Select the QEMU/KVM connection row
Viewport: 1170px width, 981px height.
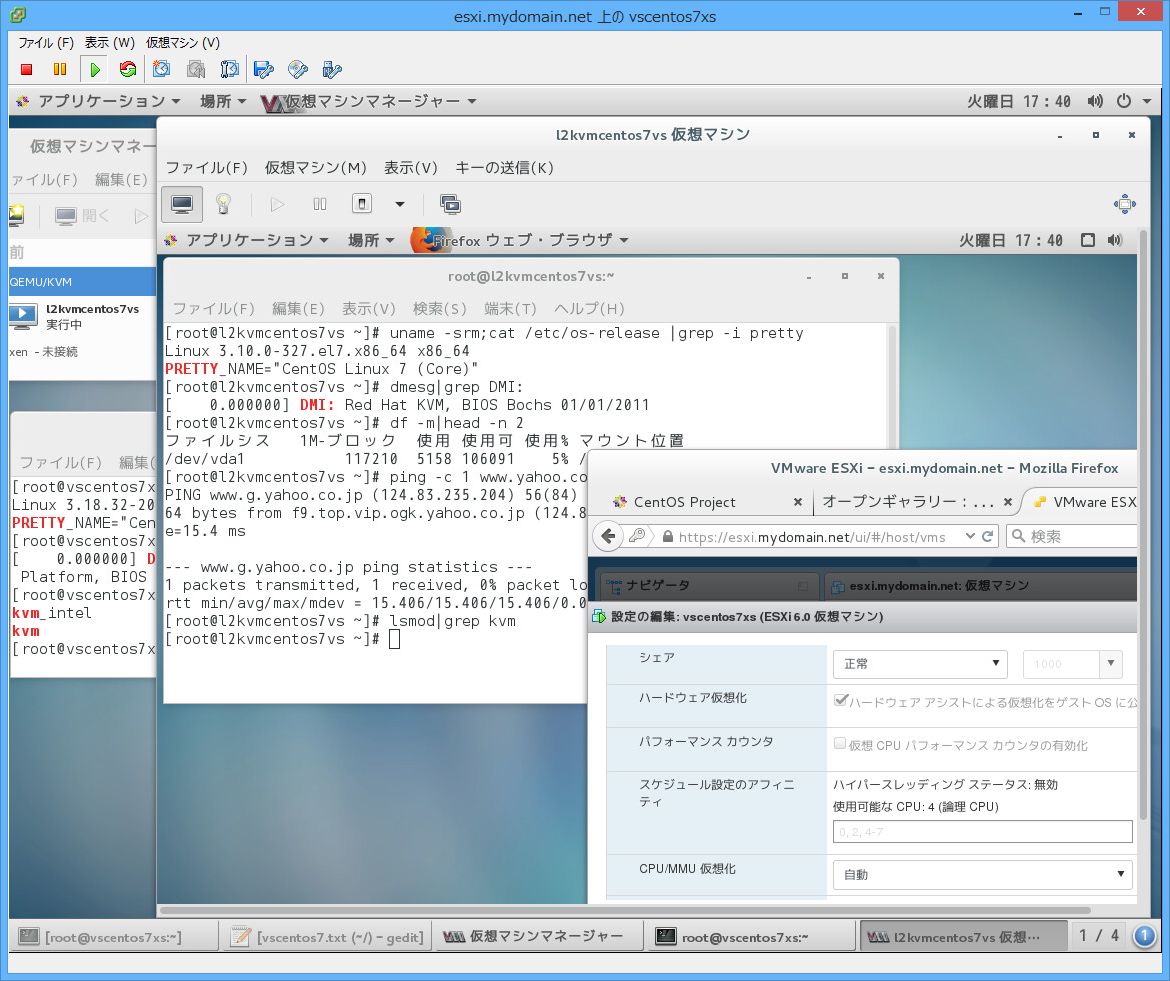[x=82, y=282]
